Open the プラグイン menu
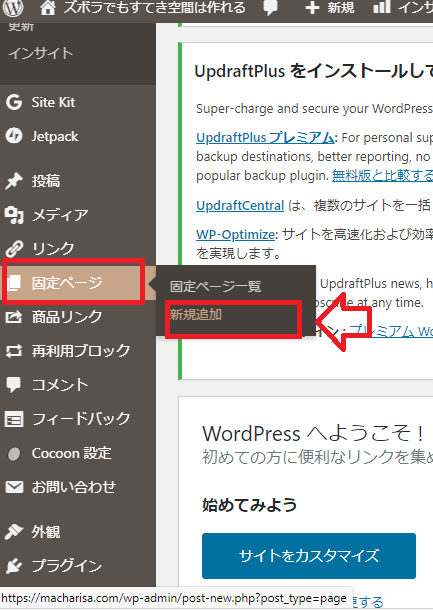 pyautogui.click(x=67, y=566)
